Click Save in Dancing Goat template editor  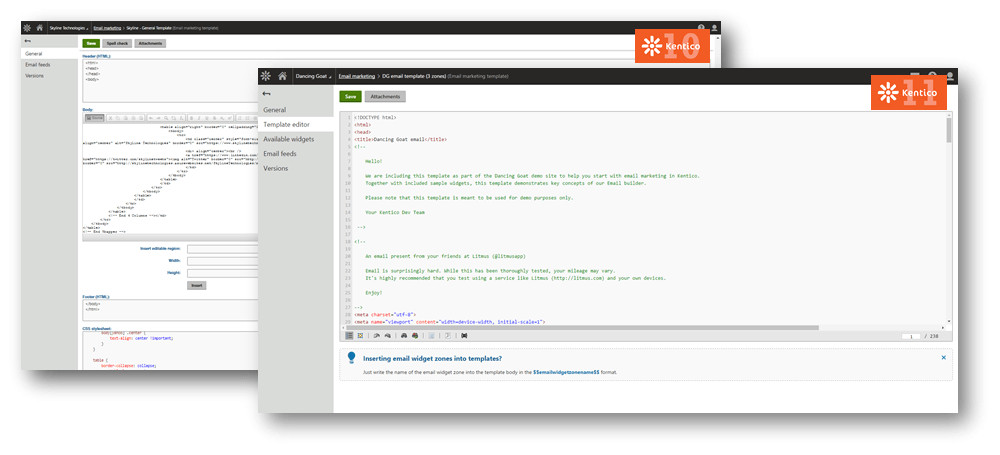click(350, 96)
